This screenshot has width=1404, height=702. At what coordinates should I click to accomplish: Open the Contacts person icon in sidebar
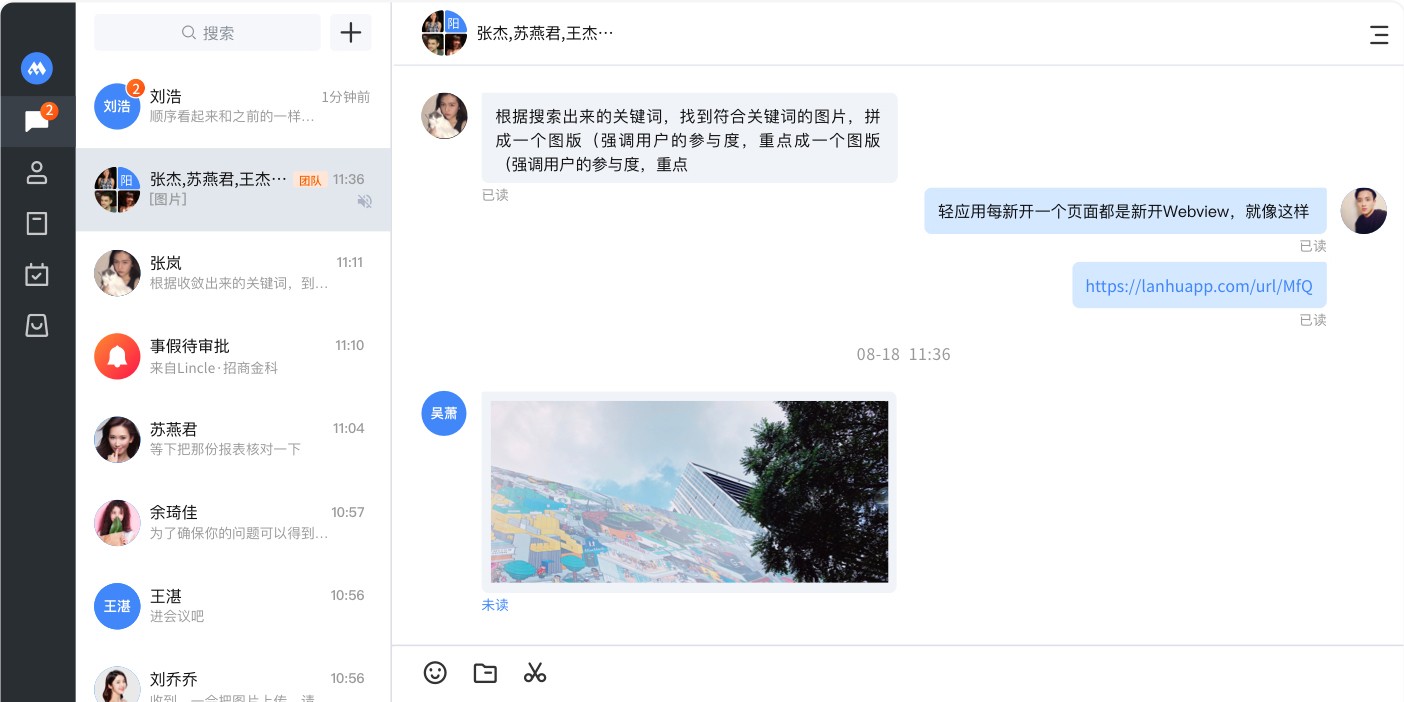coord(37,172)
